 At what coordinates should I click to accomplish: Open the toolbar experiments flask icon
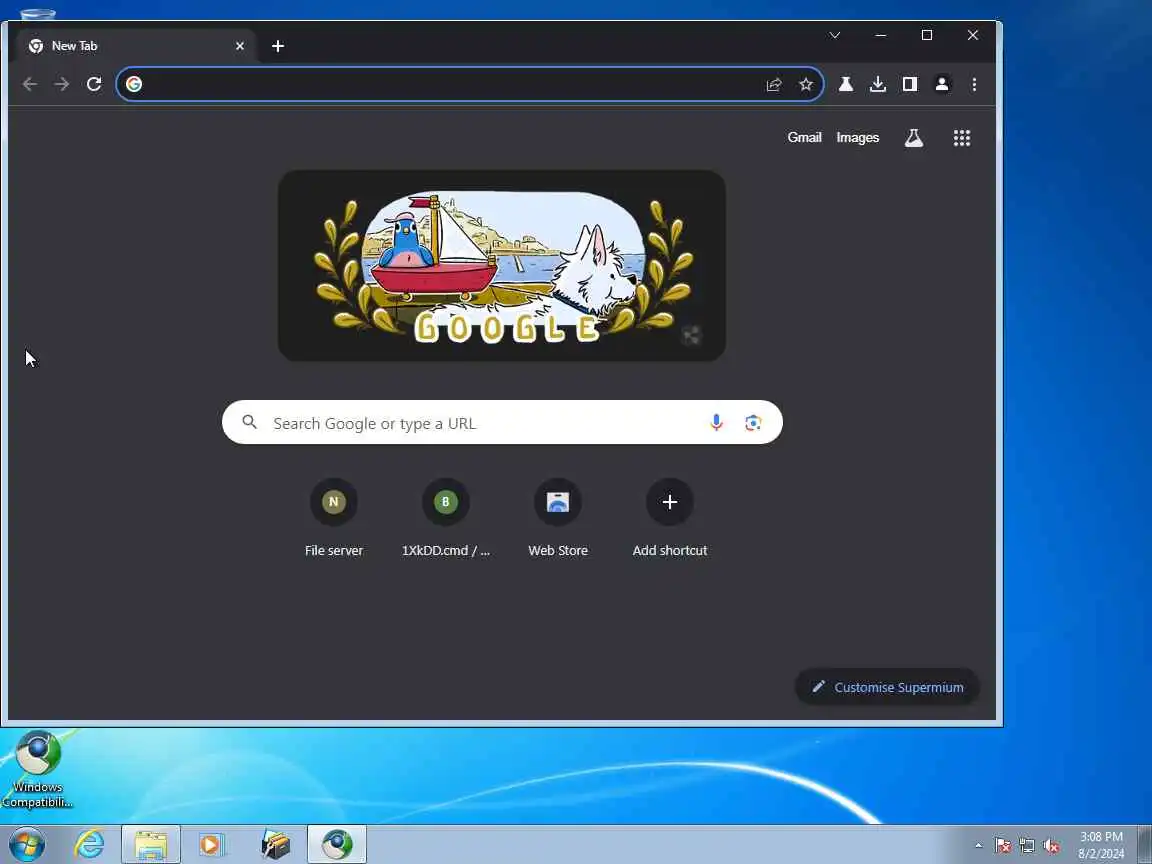tap(846, 84)
